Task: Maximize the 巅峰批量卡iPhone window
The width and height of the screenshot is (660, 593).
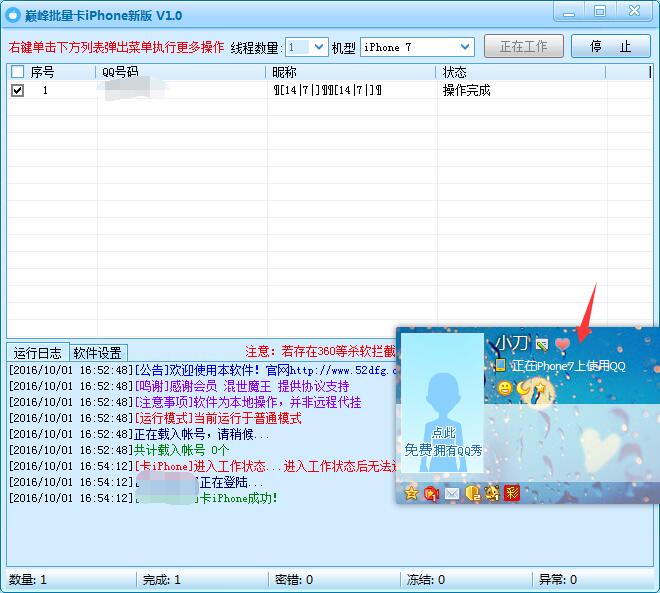Action: pyautogui.click(x=600, y=11)
